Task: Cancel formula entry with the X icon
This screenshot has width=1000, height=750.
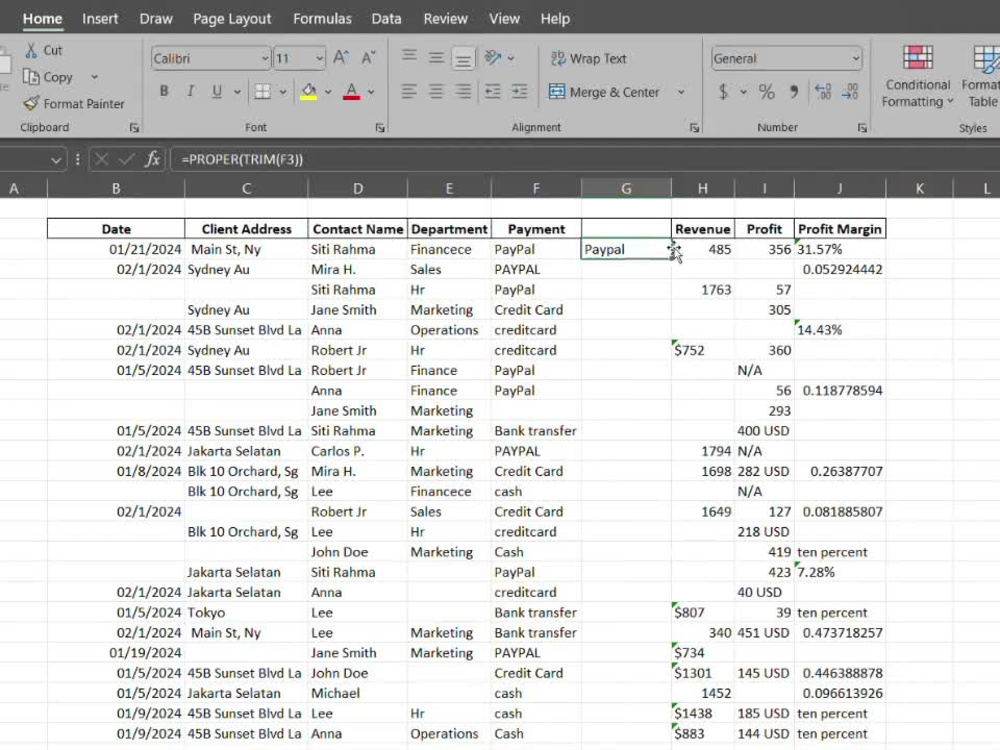Action: (101, 159)
